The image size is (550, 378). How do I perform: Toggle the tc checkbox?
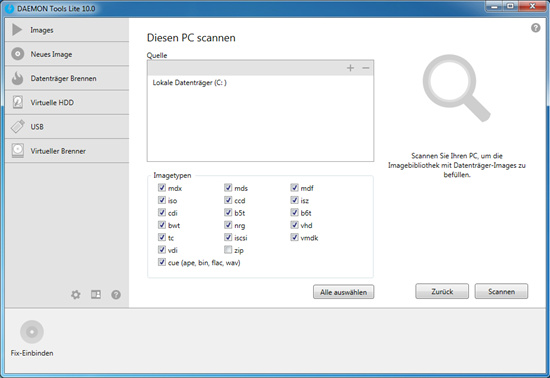[162, 237]
